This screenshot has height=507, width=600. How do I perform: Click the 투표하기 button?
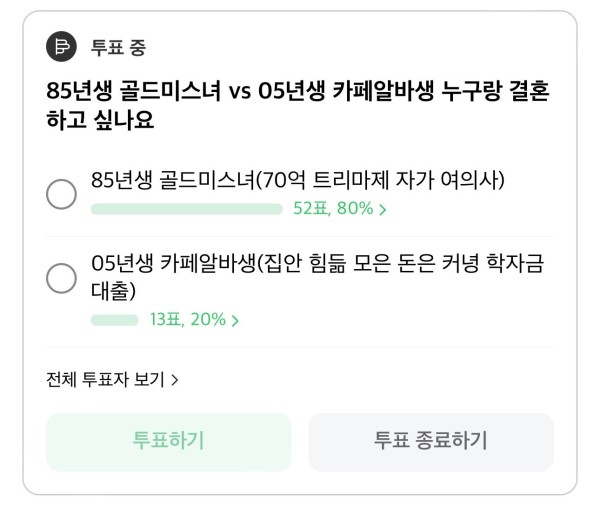click(168, 442)
